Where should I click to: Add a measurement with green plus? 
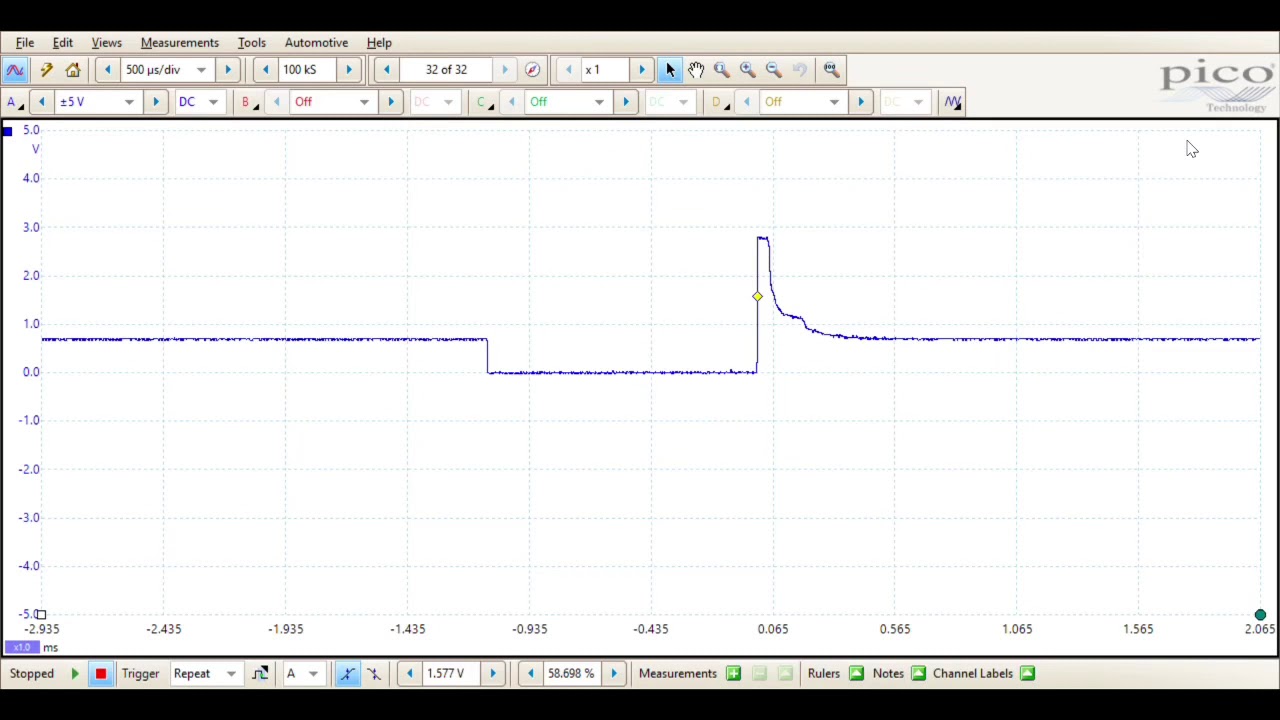coord(733,674)
